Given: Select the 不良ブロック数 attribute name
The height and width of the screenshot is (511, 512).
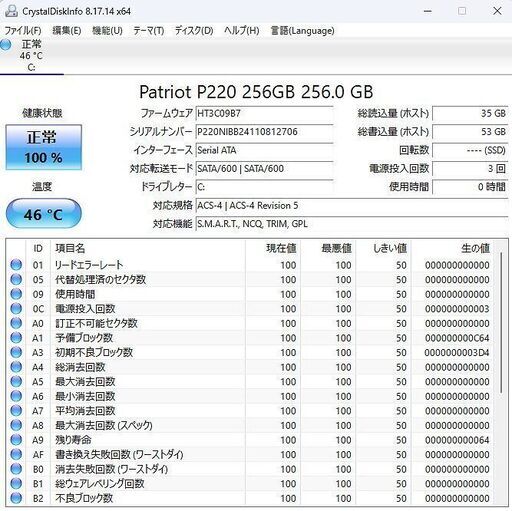Looking at the screenshot, I should point(84,498).
